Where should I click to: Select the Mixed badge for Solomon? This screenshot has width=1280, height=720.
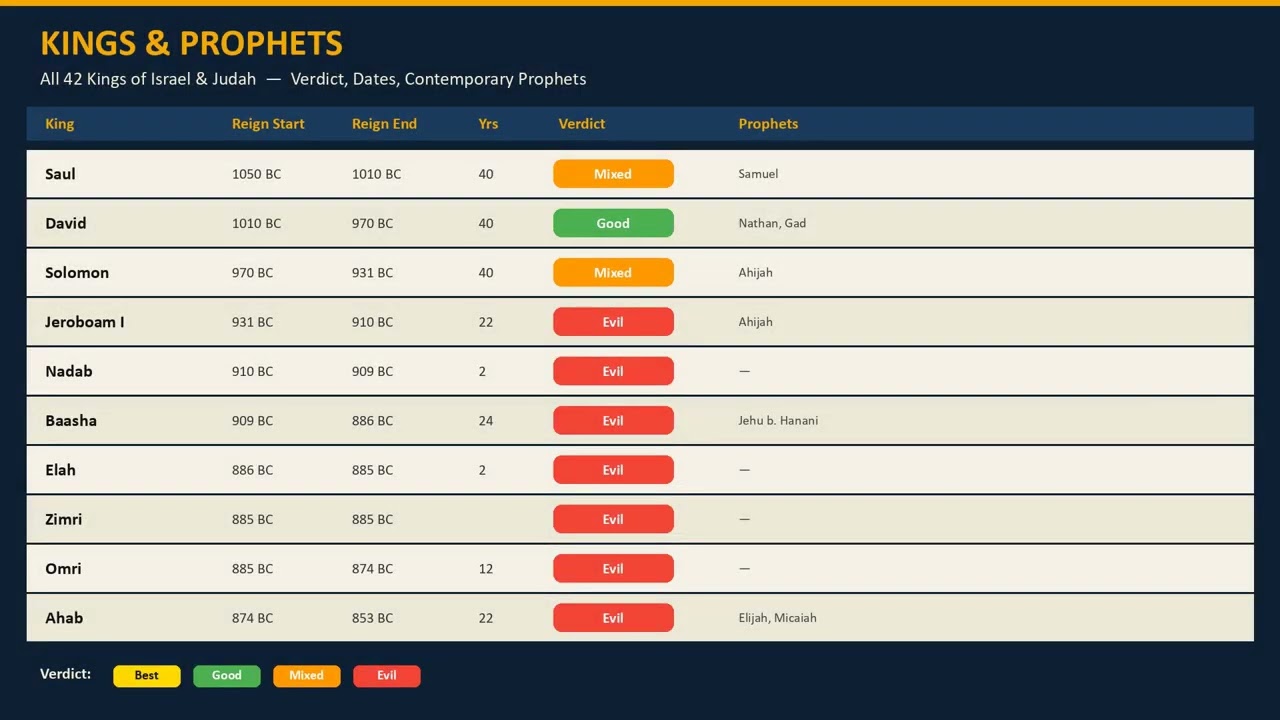pyautogui.click(x=613, y=272)
